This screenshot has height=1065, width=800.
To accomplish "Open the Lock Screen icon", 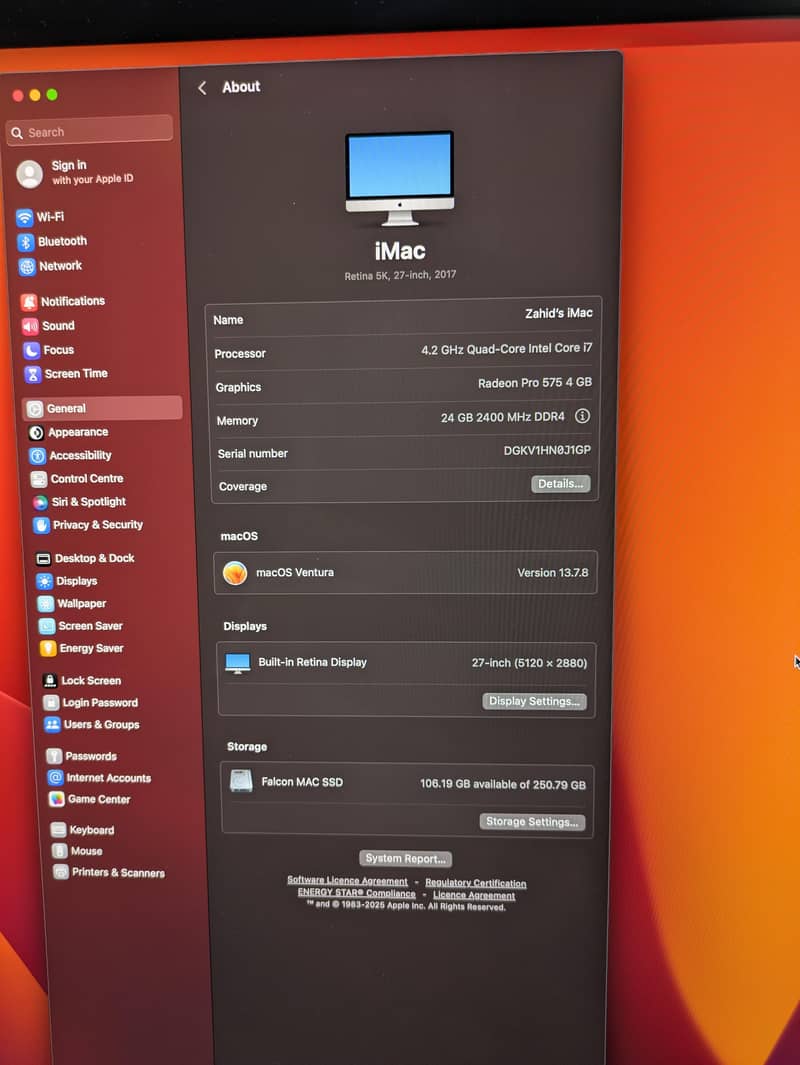I will pos(50,681).
